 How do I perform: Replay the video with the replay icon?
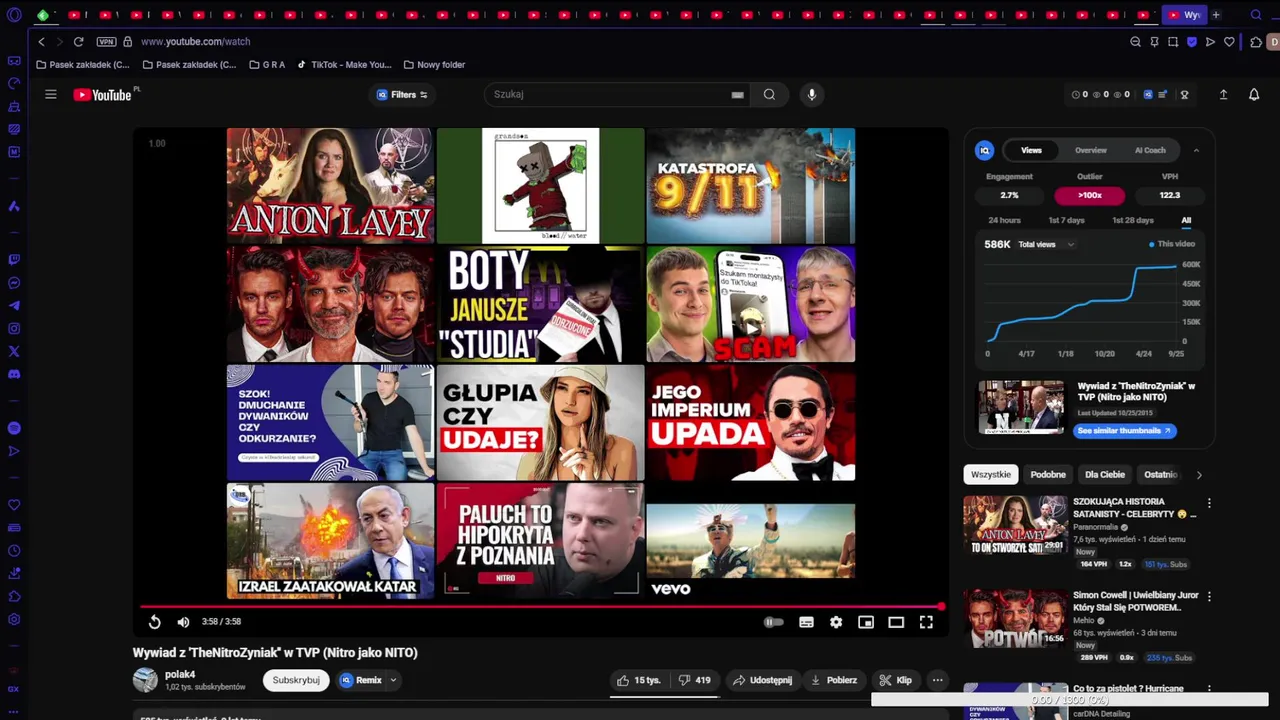(155, 622)
